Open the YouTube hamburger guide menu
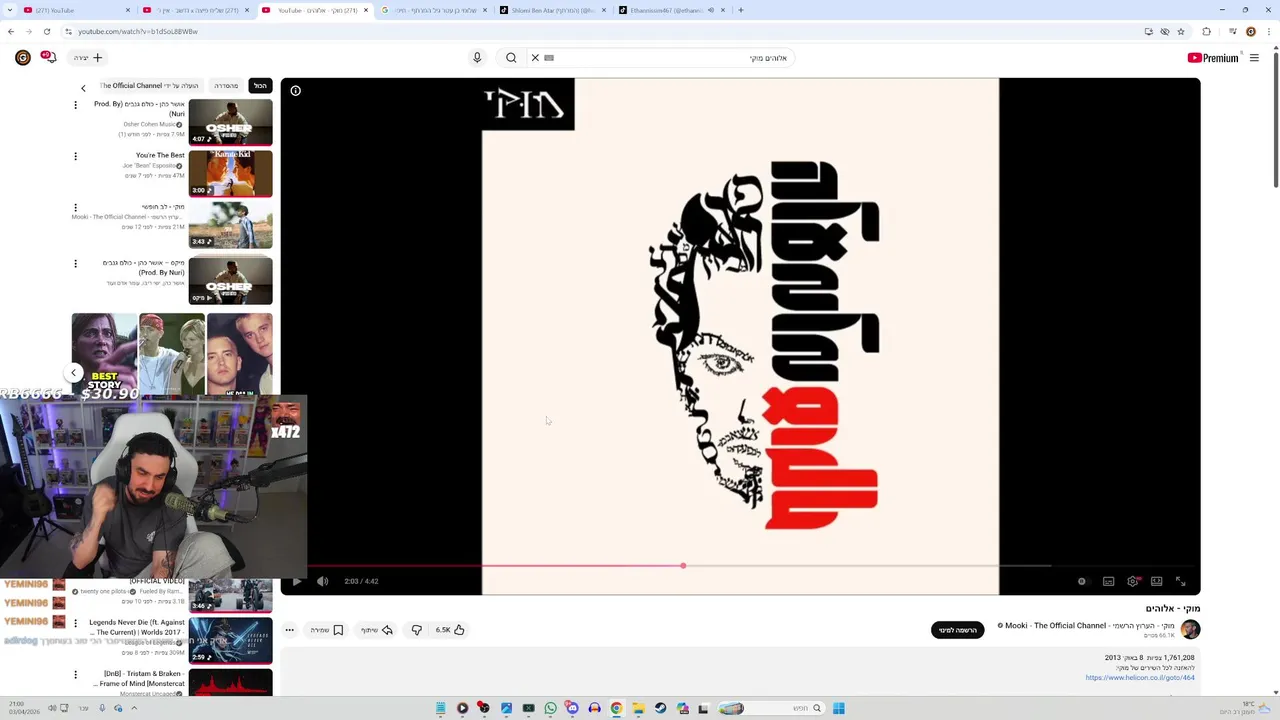 pyautogui.click(x=1254, y=58)
